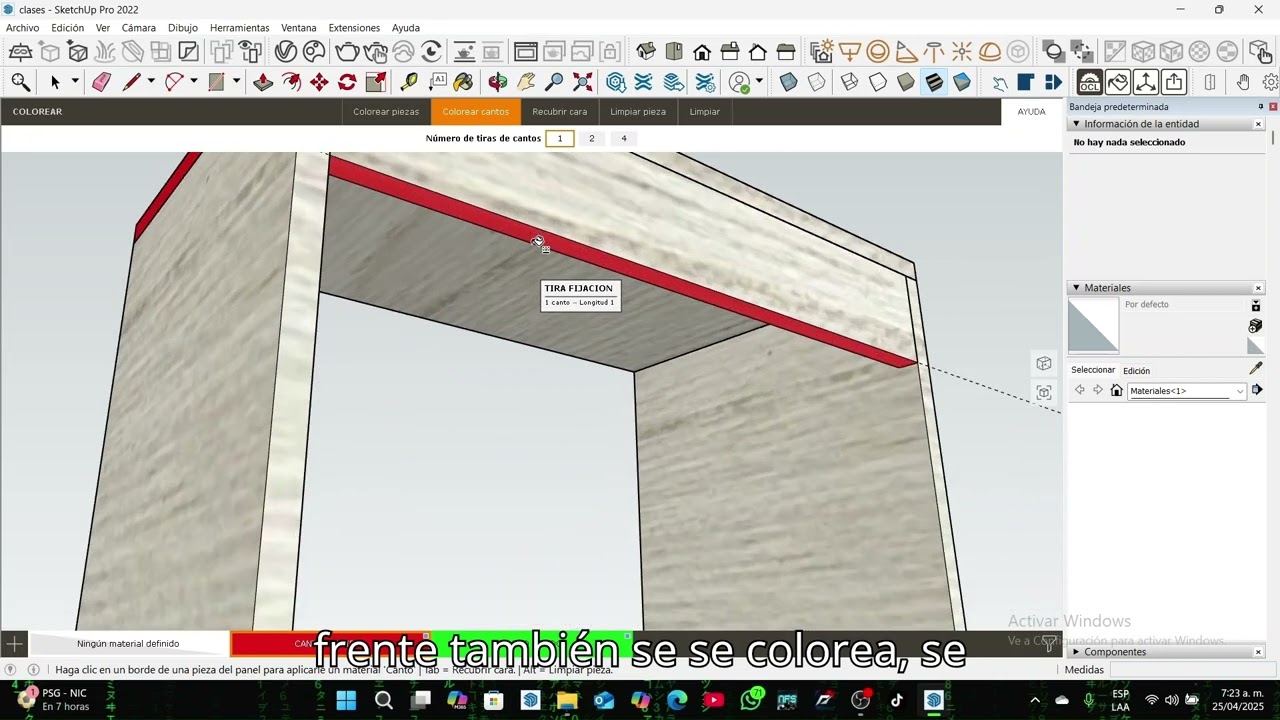
Task: Pick the Tape Measure tool
Action: click(408, 82)
